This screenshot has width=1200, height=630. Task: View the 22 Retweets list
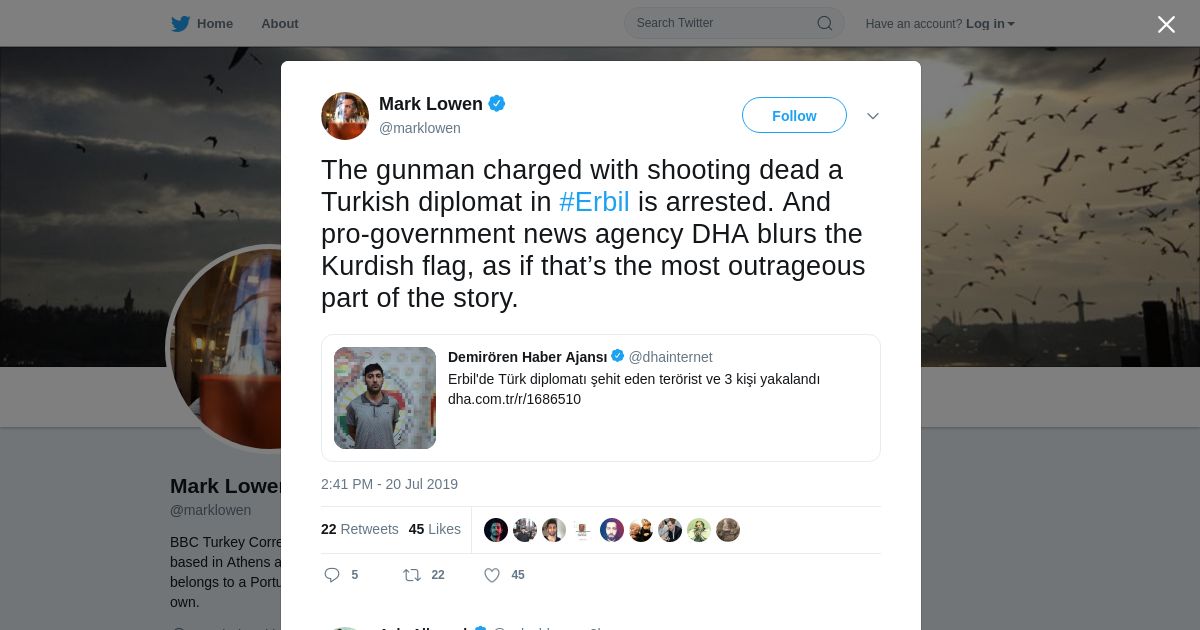coord(359,529)
